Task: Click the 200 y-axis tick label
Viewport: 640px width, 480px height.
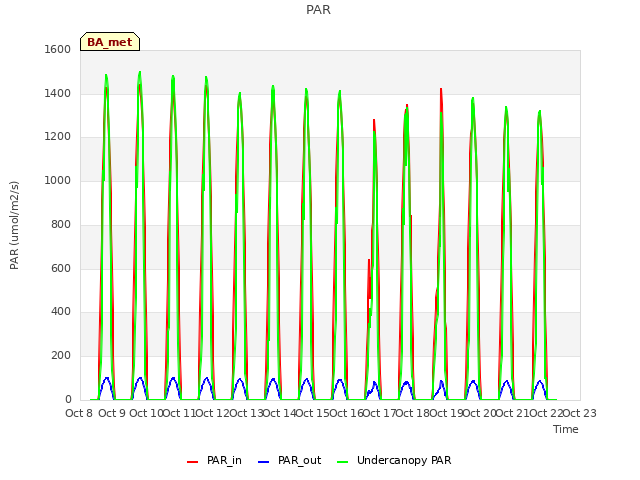Action: point(61,356)
